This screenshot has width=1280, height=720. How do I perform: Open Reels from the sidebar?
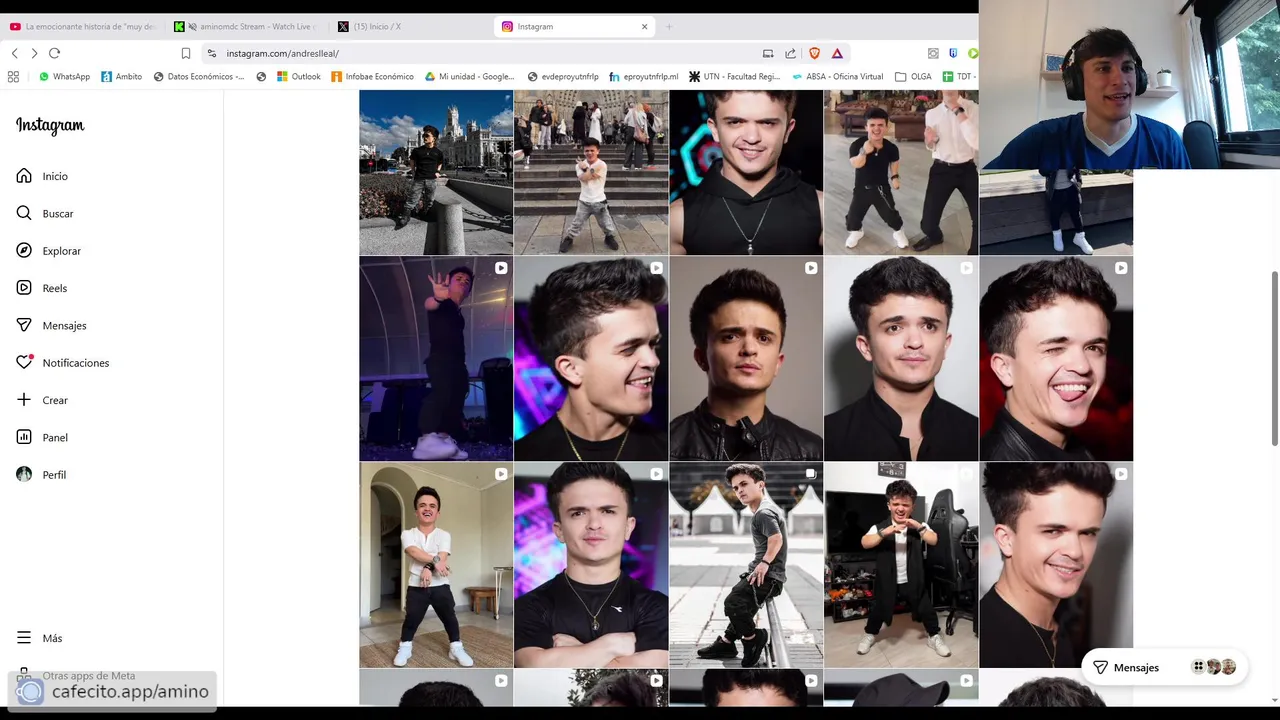coord(42,288)
